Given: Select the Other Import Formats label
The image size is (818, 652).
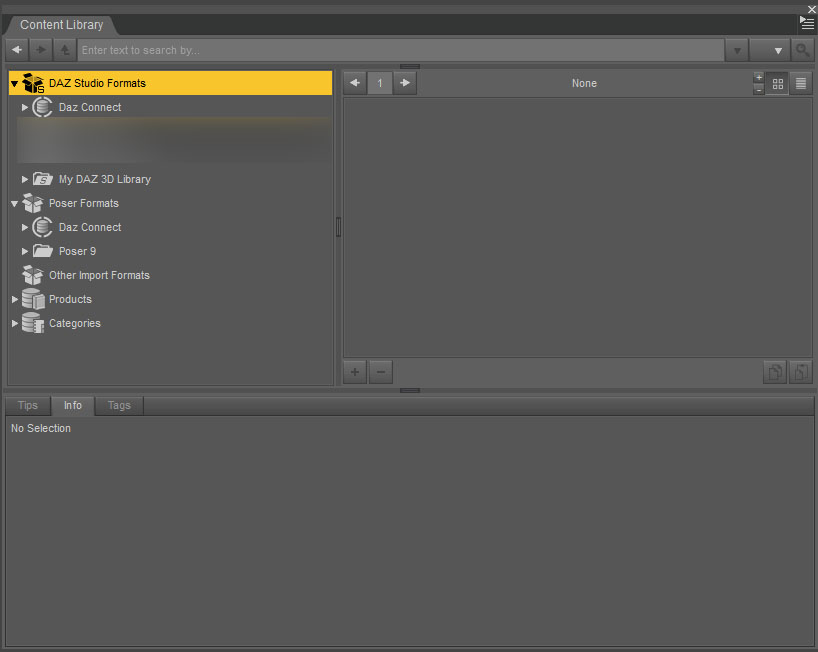Looking at the screenshot, I should point(99,275).
